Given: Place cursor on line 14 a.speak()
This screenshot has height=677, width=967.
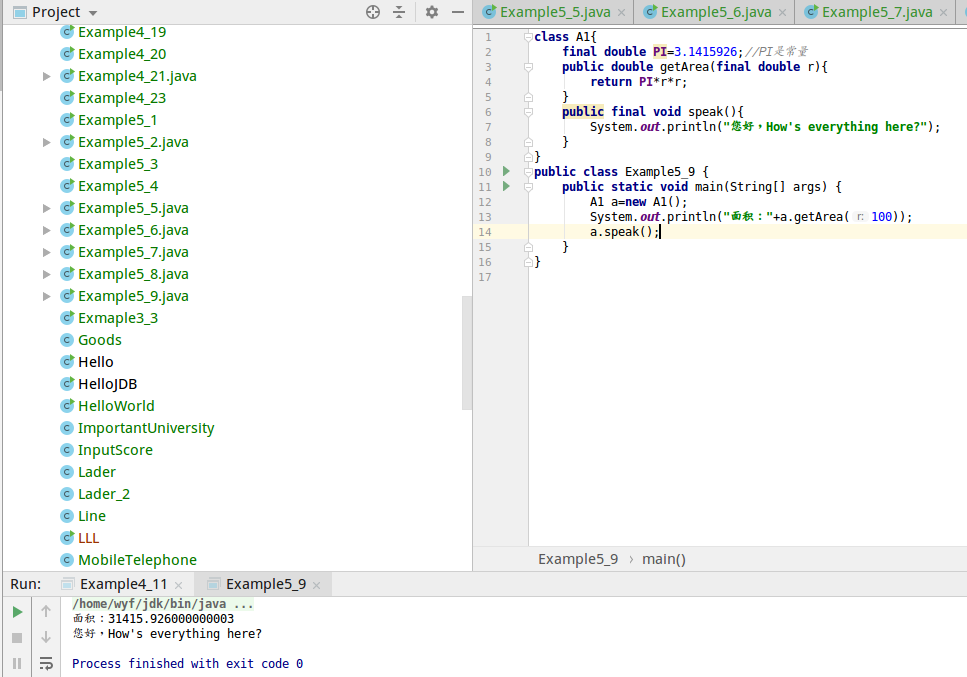Looking at the screenshot, I should [625, 232].
